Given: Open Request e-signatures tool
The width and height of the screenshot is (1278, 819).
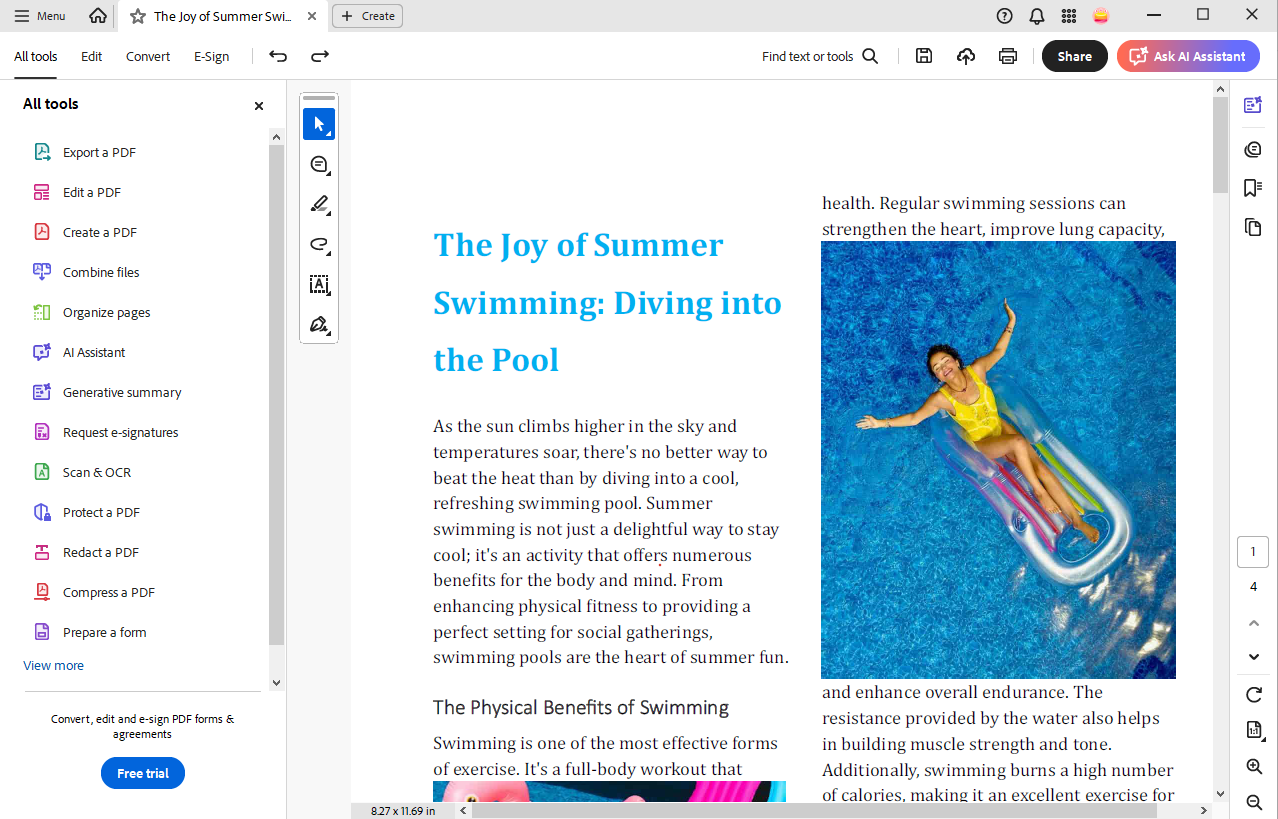Looking at the screenshot, I should click(x=121, y=433).
